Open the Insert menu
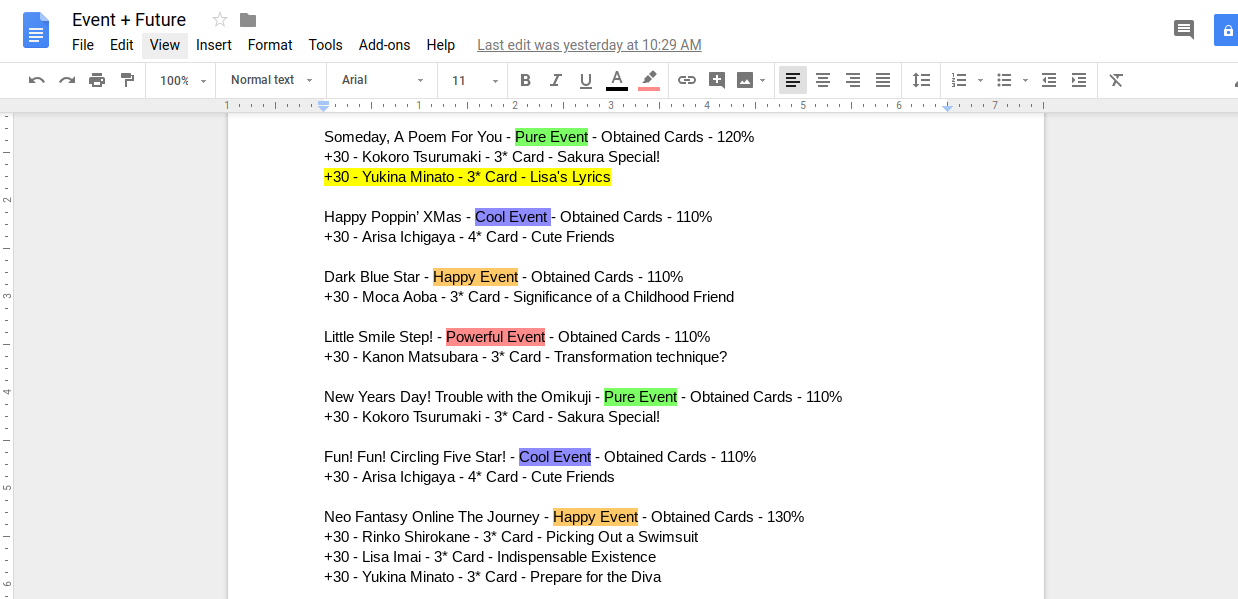Image resolution: width=1238 pixels, height=599 pixels. pos(213,45)
